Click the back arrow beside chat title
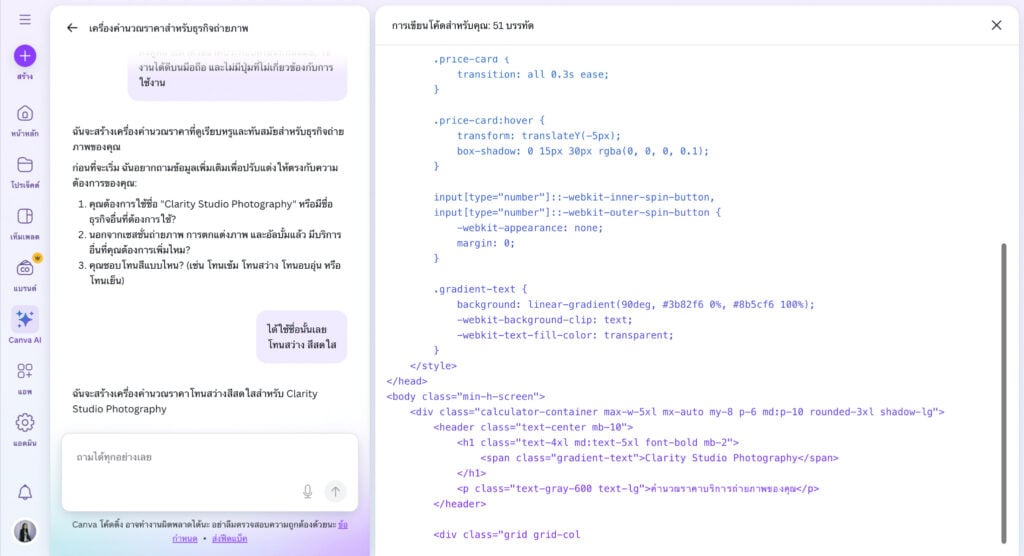 tap(72, 28)
